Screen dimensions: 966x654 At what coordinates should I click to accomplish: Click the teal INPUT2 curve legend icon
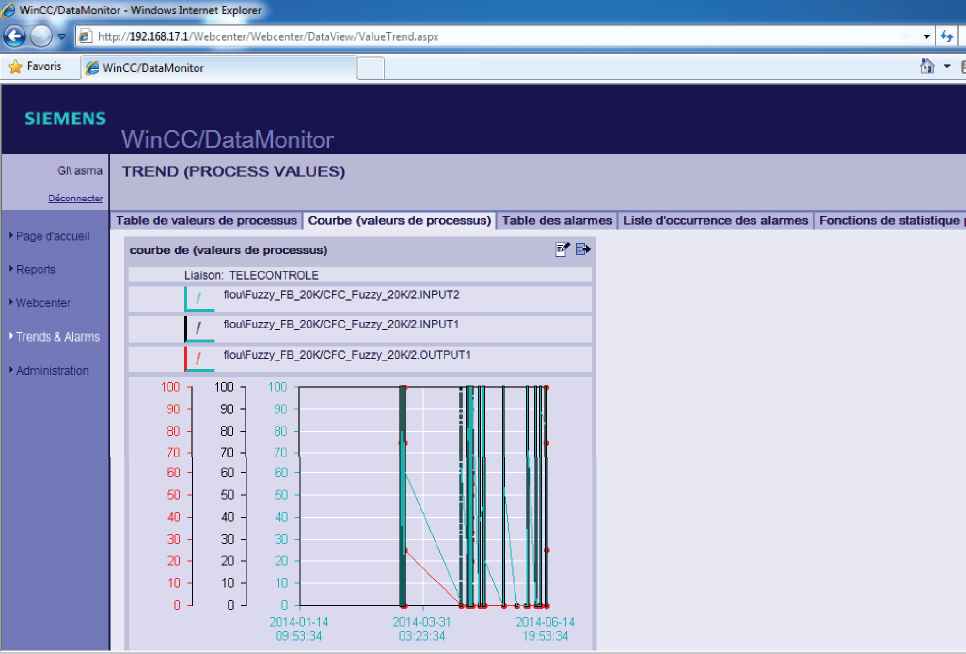[198, 298]
